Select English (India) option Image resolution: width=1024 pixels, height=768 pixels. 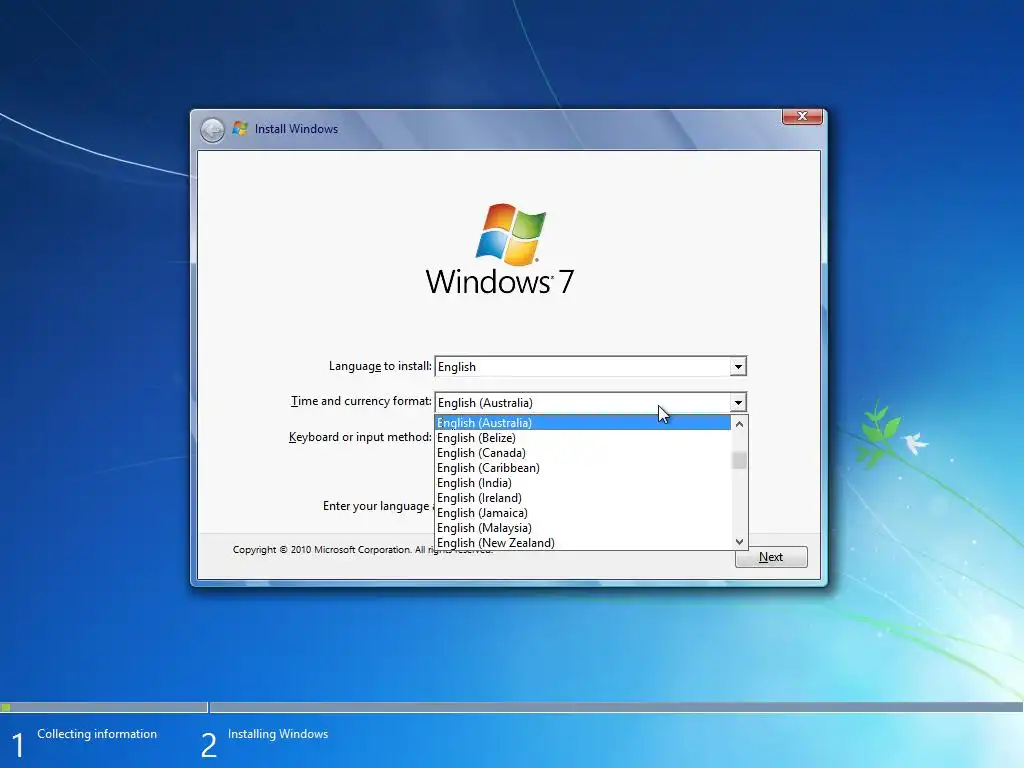(x=583, y=483)
